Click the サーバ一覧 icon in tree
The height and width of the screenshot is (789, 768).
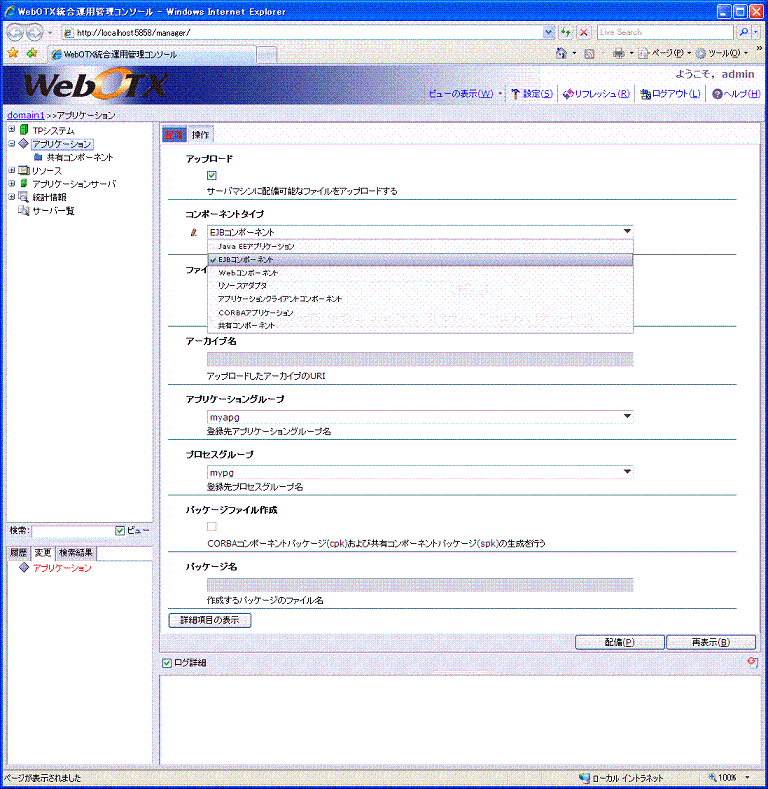point(24,211)
